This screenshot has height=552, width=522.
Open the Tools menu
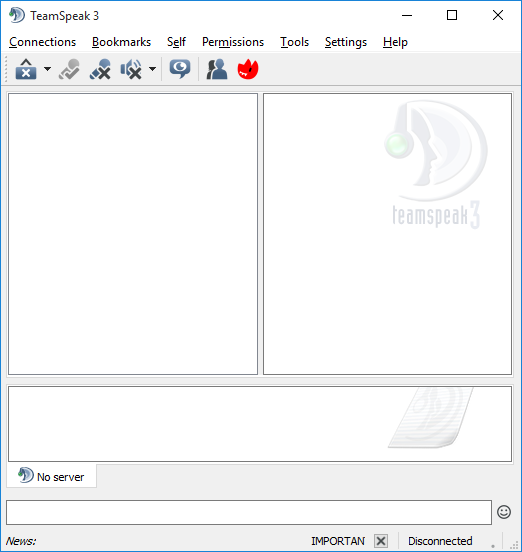pyautogui.click(x=295, y=42)
